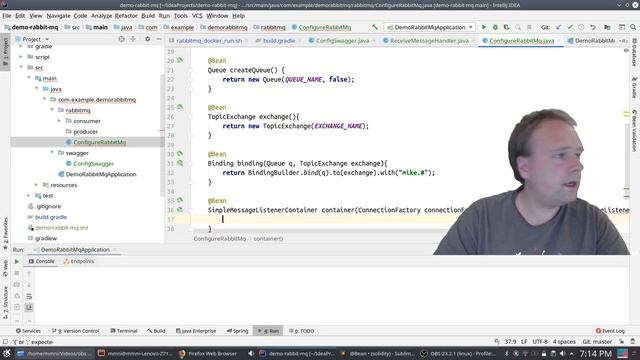Switch to Endpoints tab in Run panel

79,261
